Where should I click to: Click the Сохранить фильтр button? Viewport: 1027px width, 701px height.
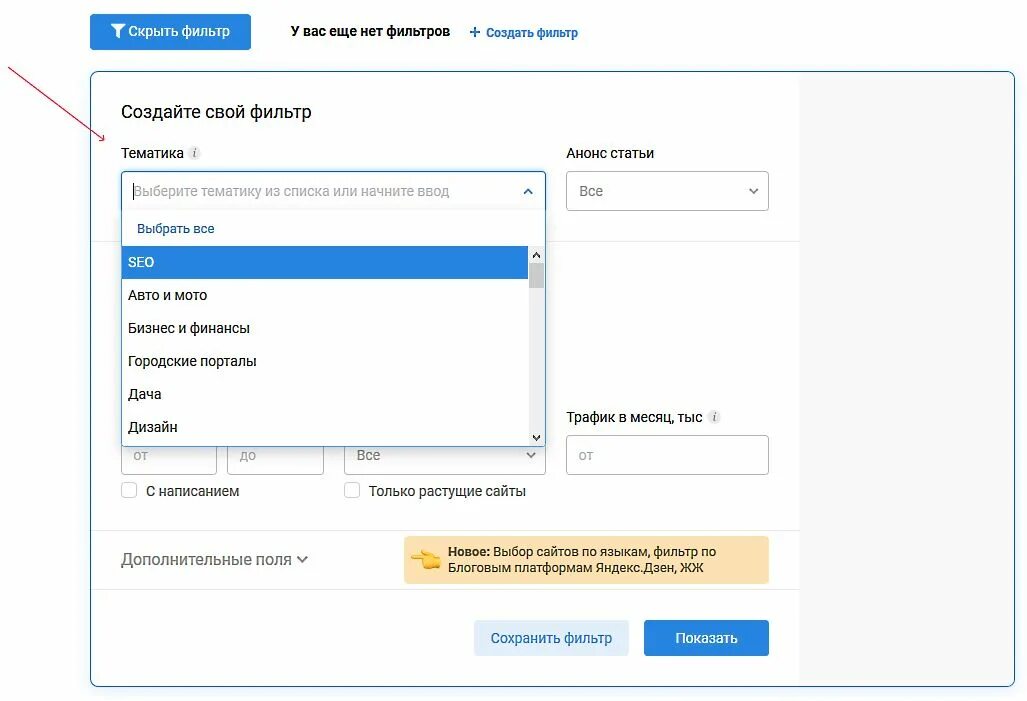(x=551, y=638)
